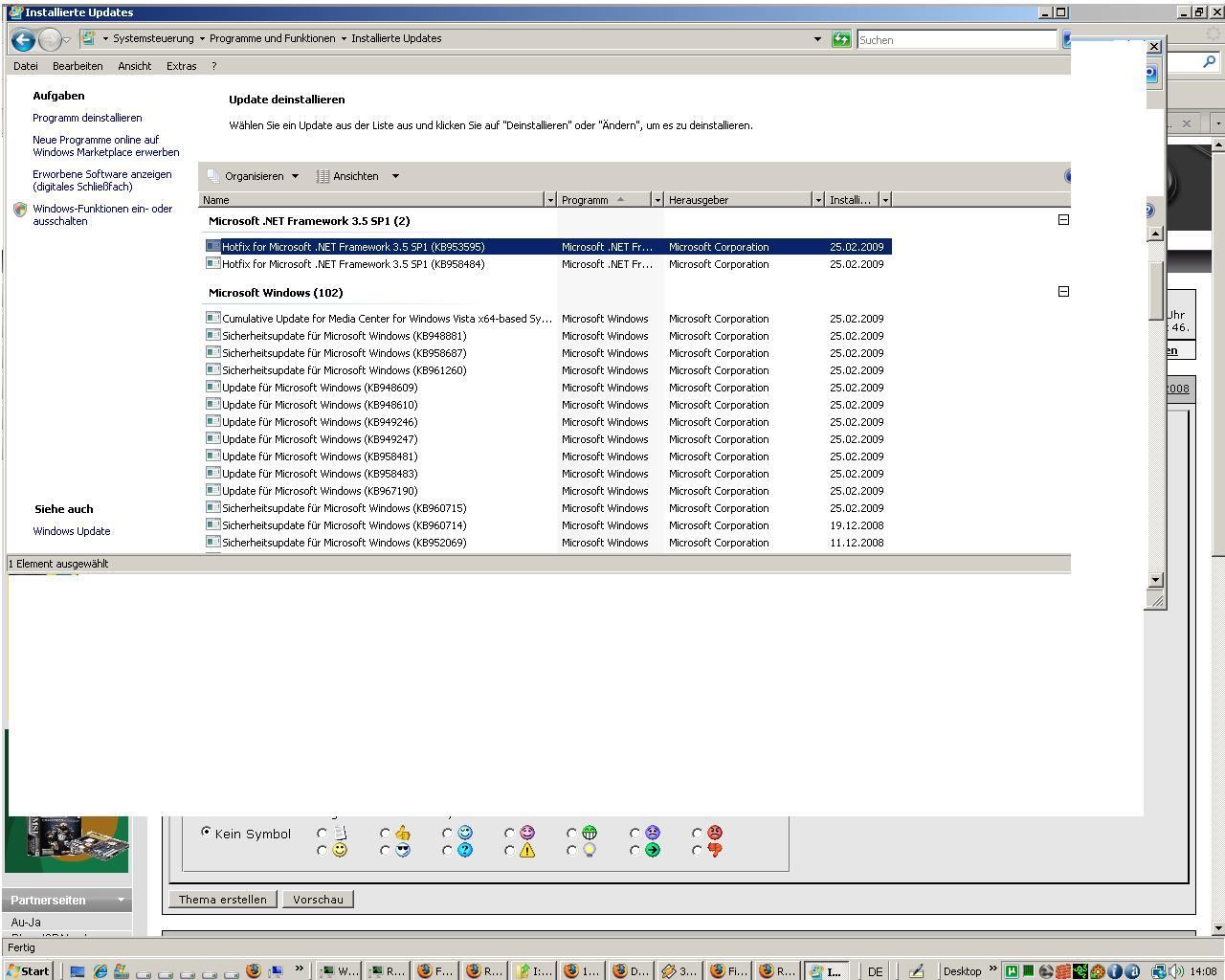Click the Start button
Image resolution: width=1225 pixels, height=980 pixels.
(28, 970)
